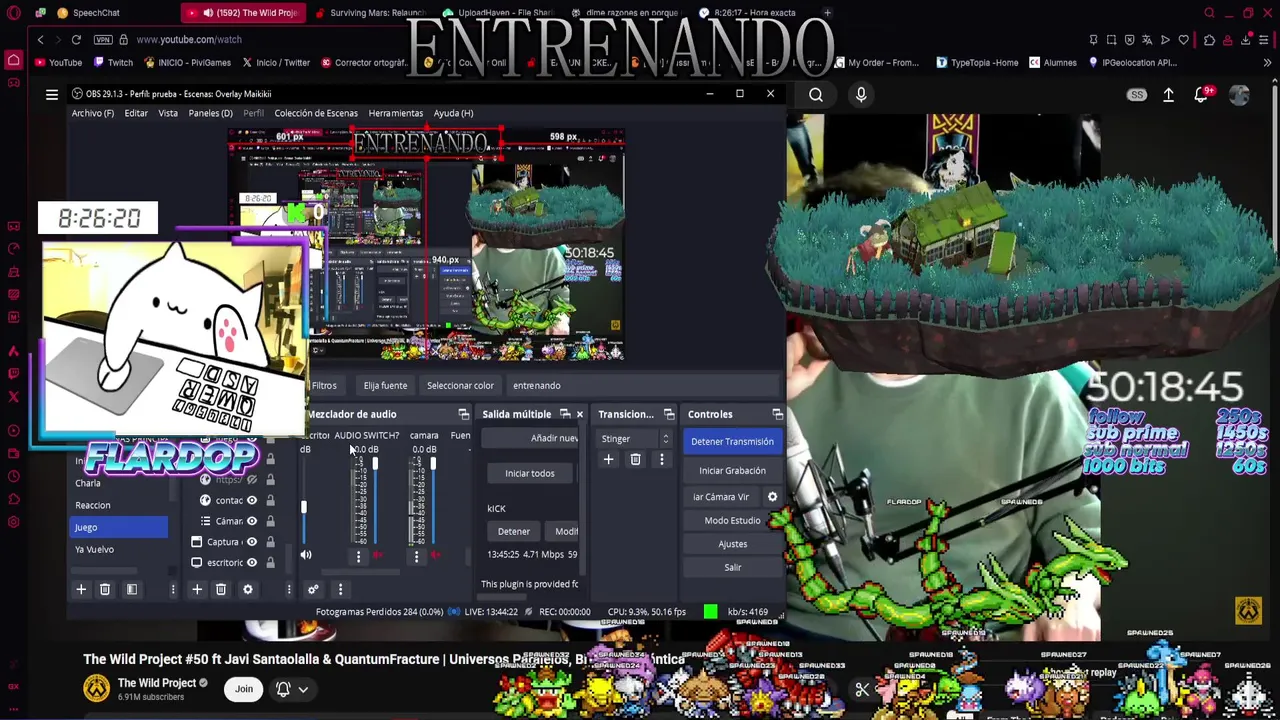Open Twitch bookmark in bookmarks bar

coord(113,62)
